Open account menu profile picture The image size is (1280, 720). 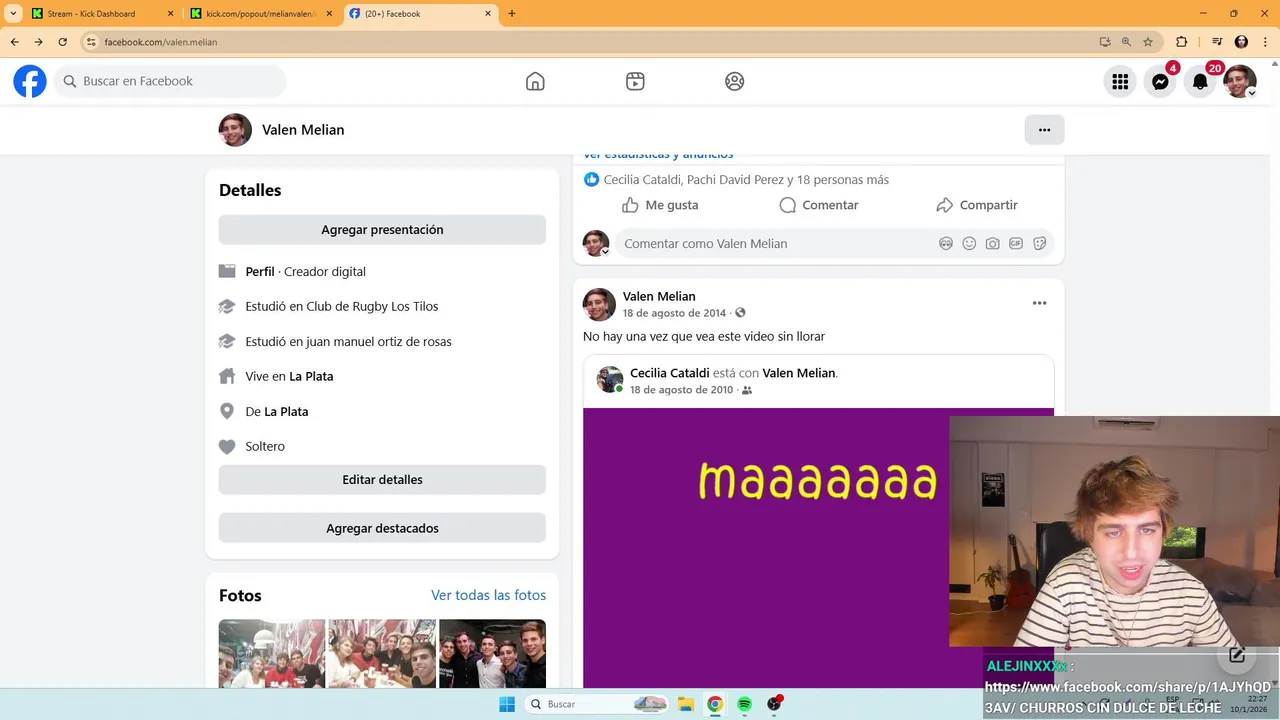[x=1240, y=82]
